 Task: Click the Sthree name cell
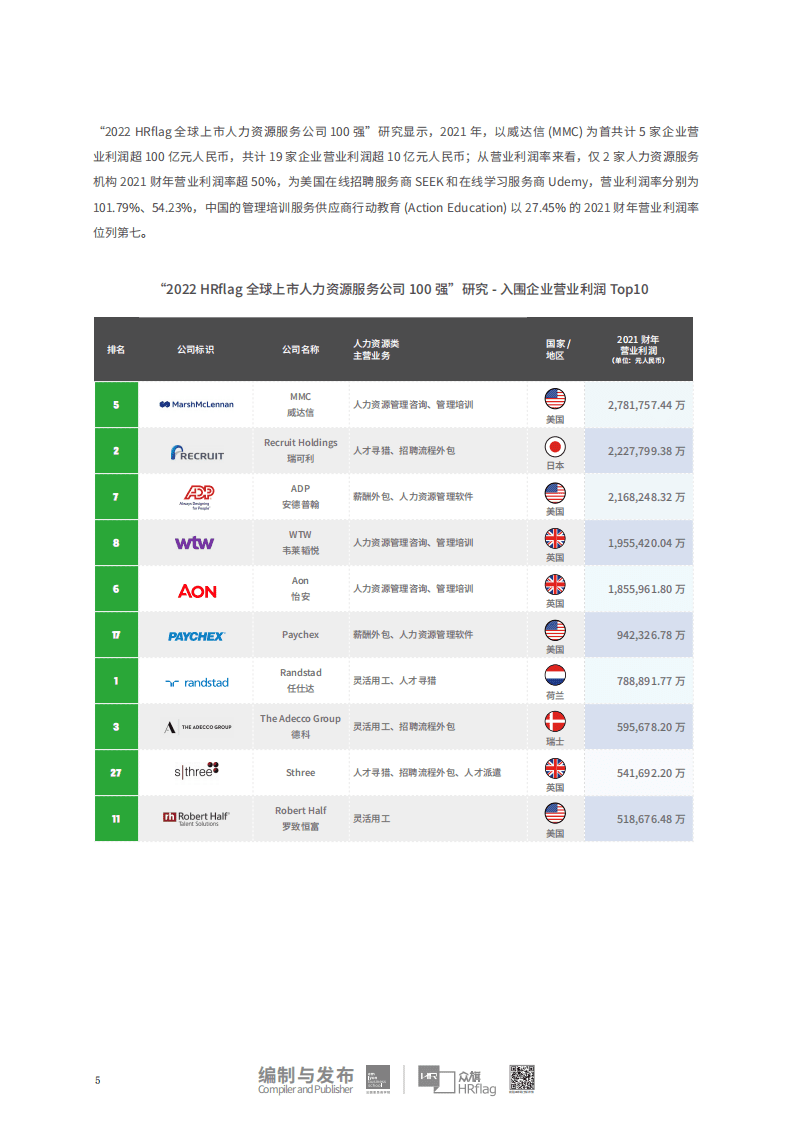(x=301, y=773)
